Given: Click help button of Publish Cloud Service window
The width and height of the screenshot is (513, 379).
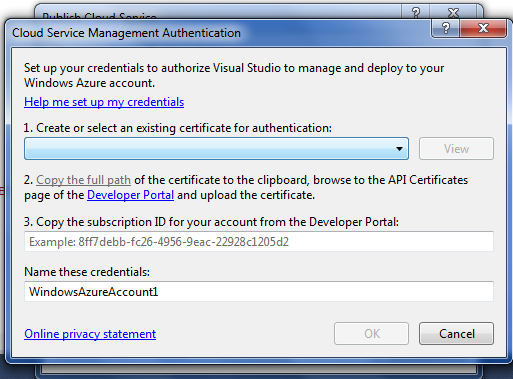Looking at the screenshot, I should tap(416, 12).
